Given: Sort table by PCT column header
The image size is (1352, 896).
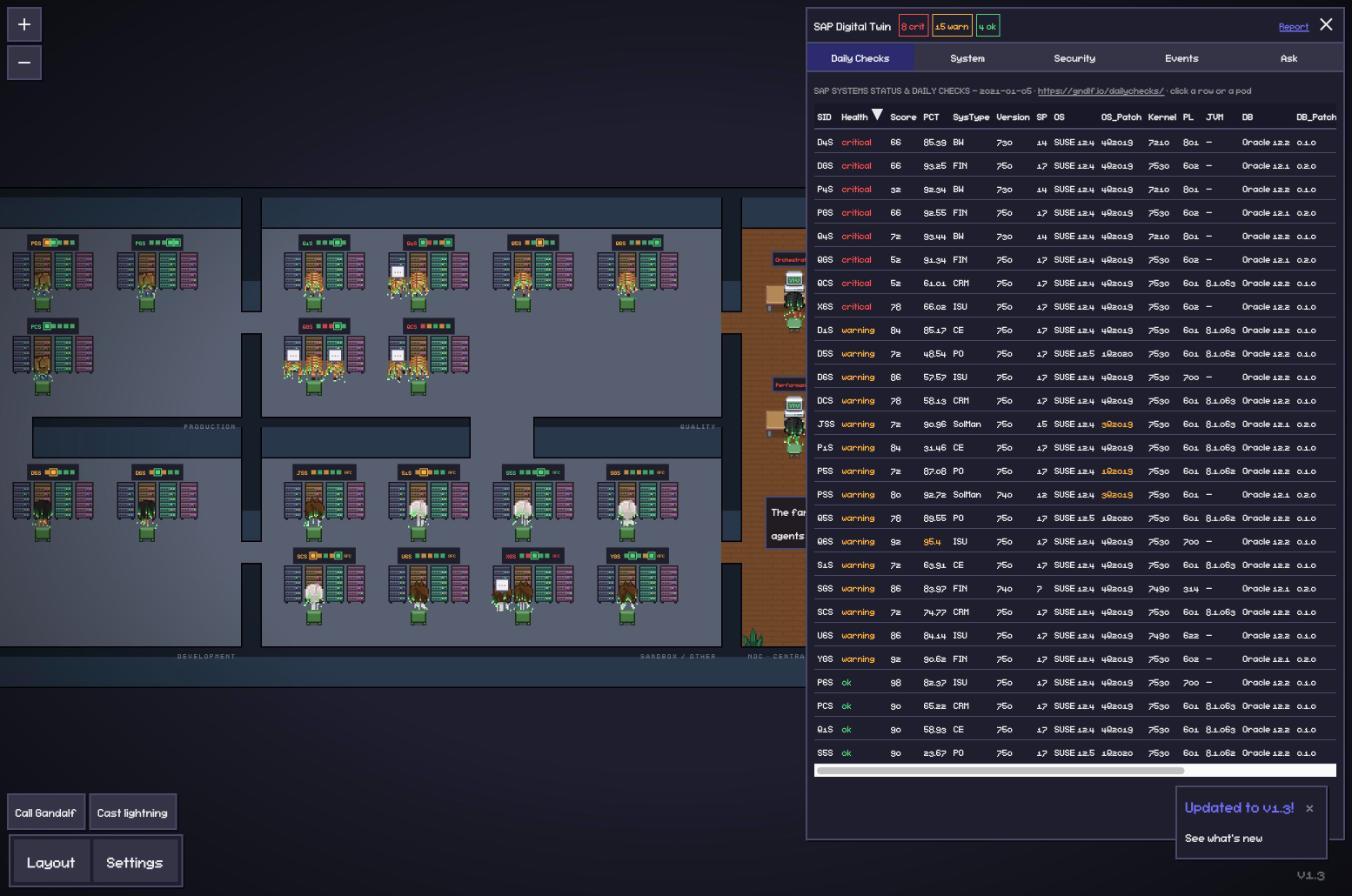Looking at the screenshot, I should [x=931, y=117].
